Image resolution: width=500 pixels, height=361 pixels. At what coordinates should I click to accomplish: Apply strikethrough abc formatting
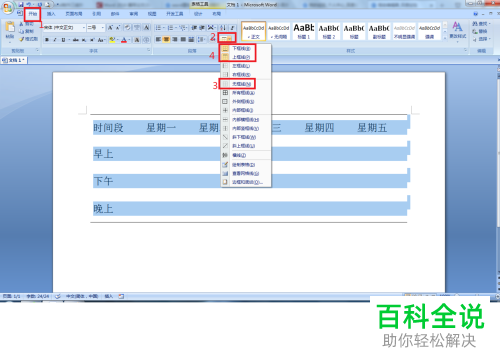point(76,40)
